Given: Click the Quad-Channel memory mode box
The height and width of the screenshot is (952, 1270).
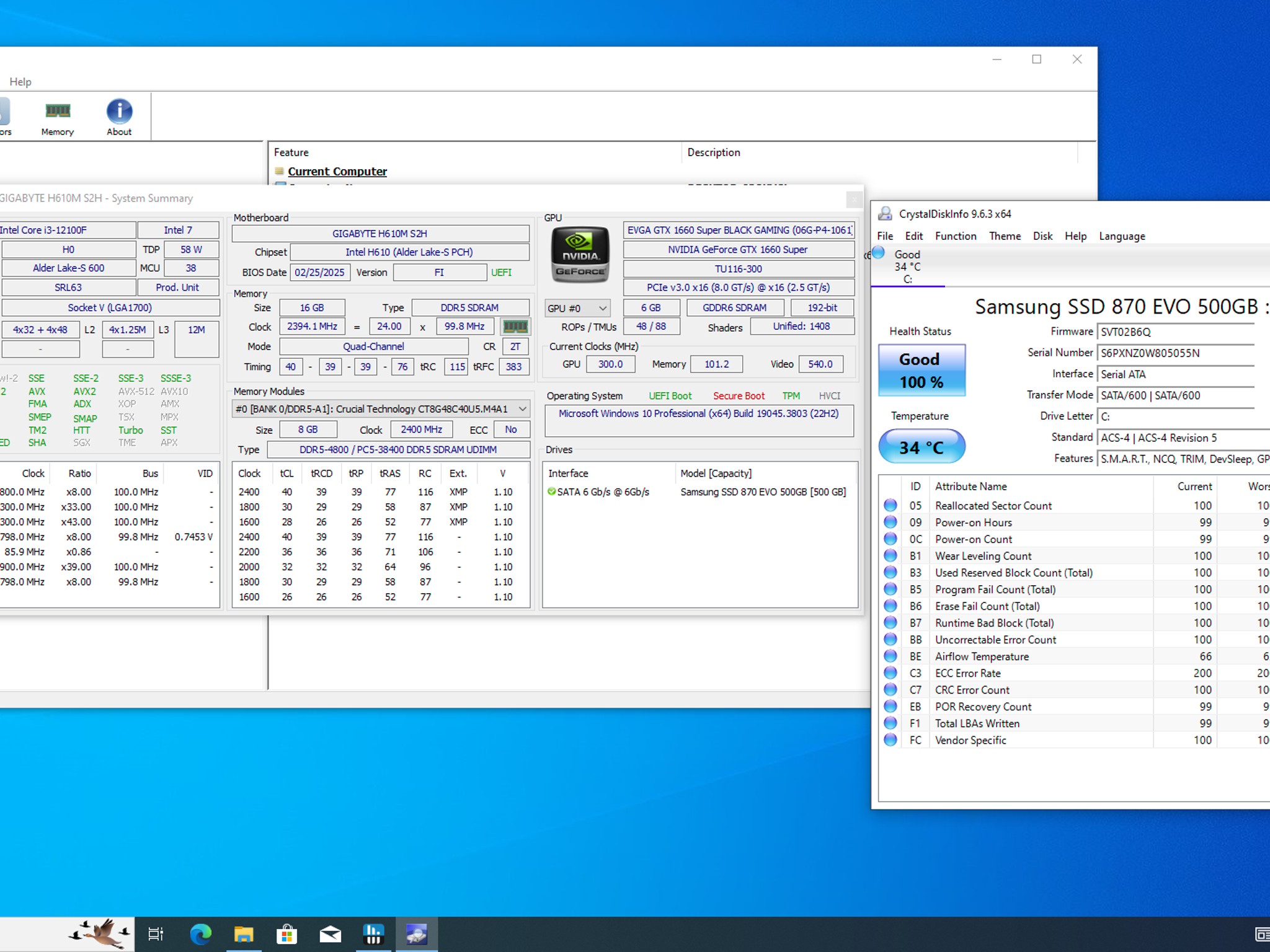Looking at the screenshot, I should [x=373, y=346].
